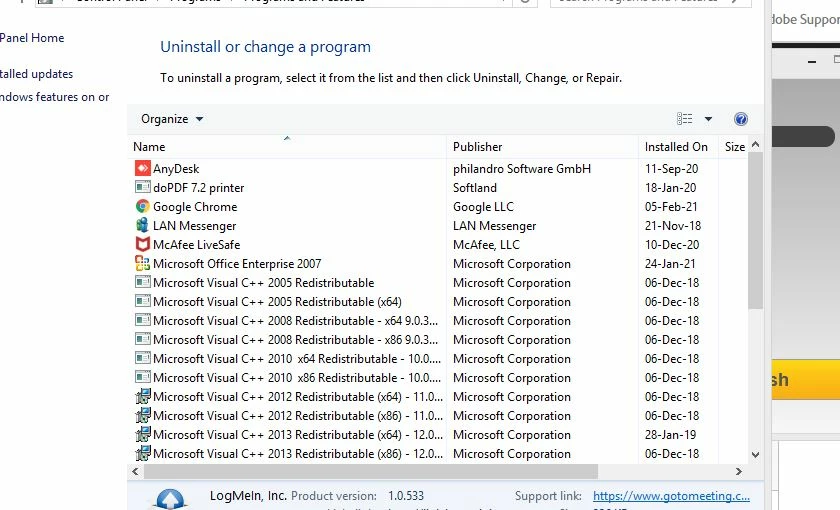Click the Google Chrome icon in list
The width and height of the screenshot is (840, 510).
point(142,206)
